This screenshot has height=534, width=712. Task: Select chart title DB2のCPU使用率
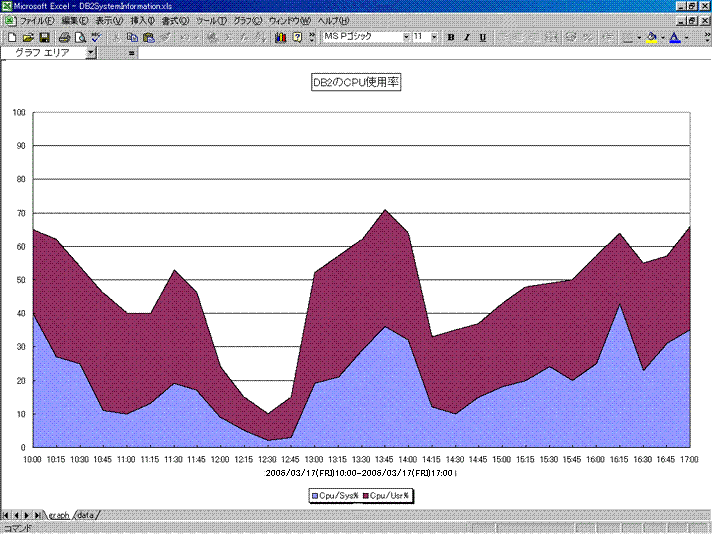(356, 82)
